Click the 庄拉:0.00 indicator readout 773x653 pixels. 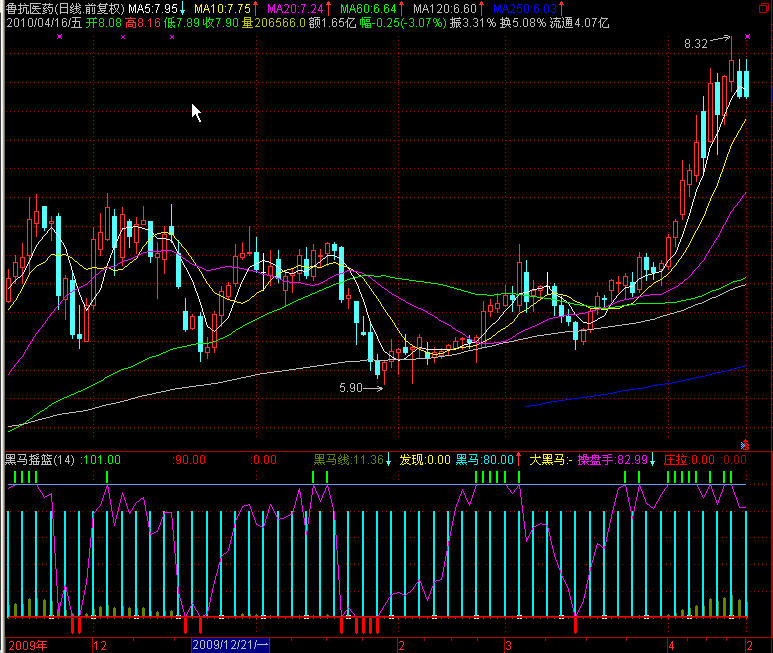pos(689,460)
